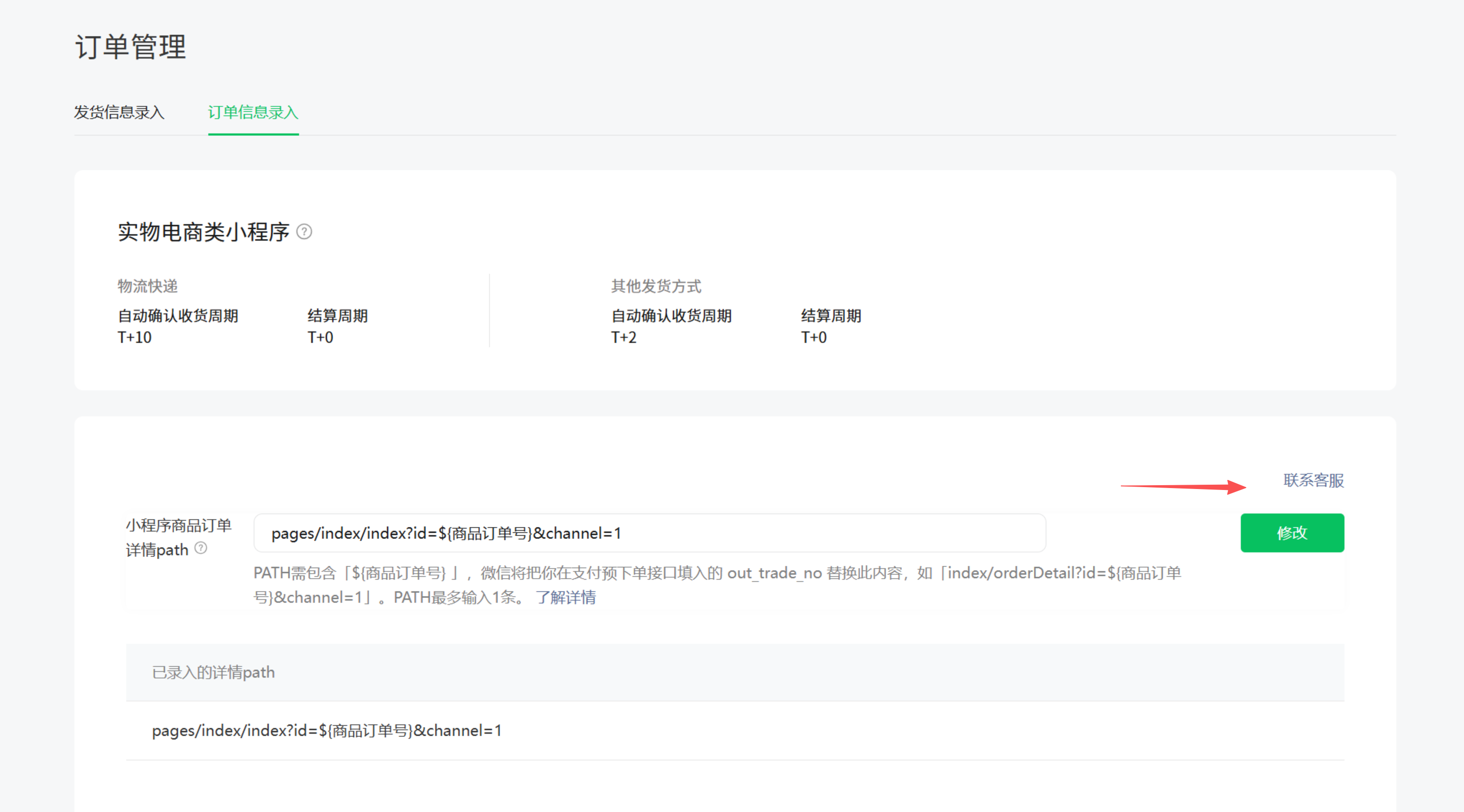The height and width of the screenshot is (812, 1464).
Task: Select the recorded path row in table
Action: coord(327,731)
